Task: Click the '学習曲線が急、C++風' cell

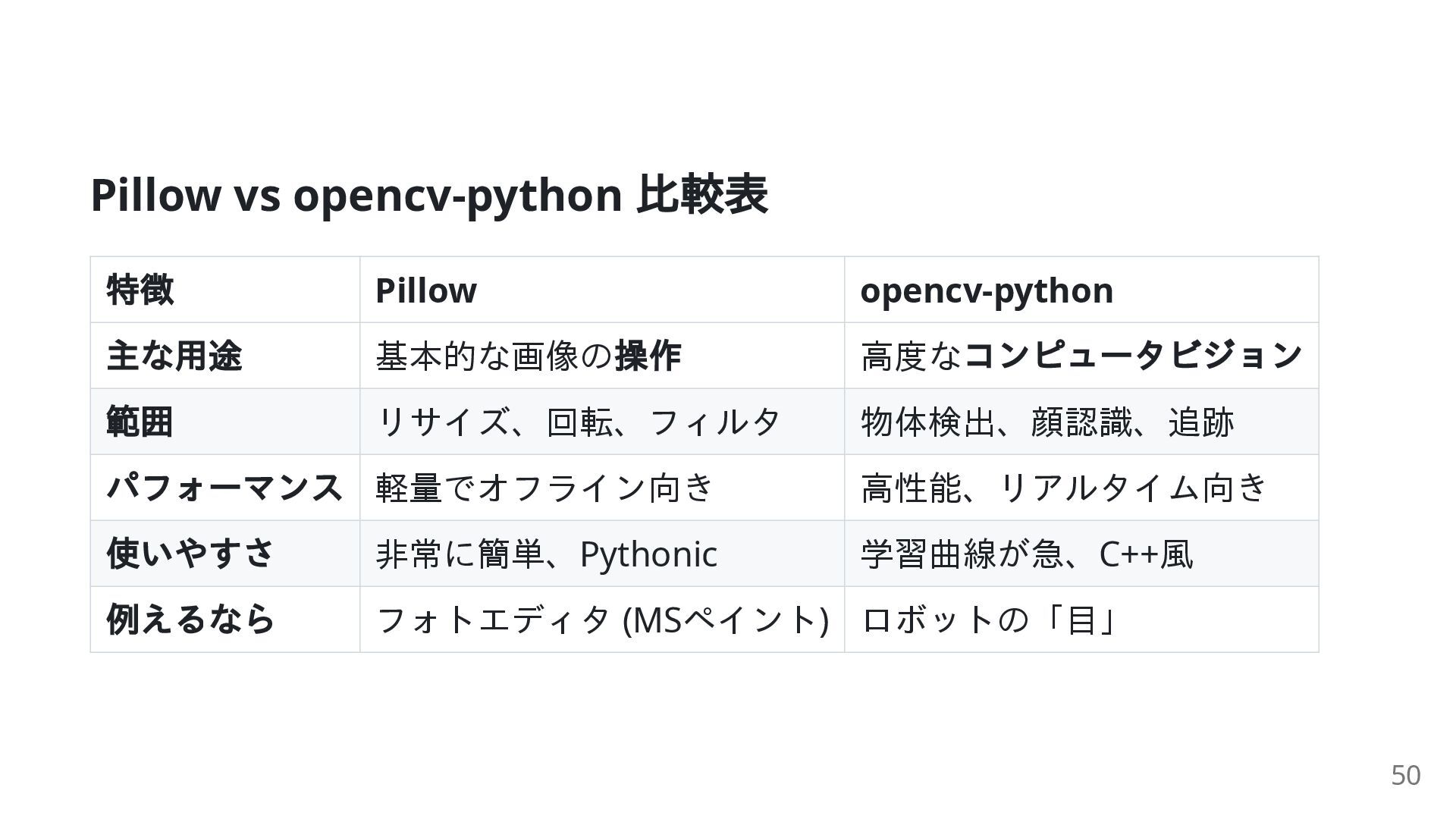Action: (1027, 554)
